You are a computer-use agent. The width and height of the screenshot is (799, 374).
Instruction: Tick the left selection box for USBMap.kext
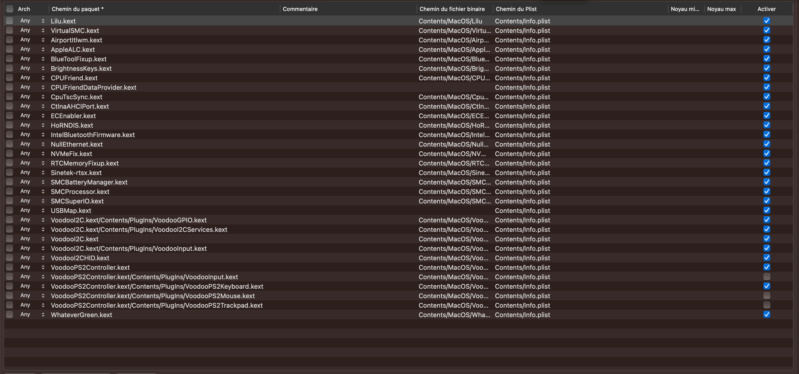[x=10, y=210]
